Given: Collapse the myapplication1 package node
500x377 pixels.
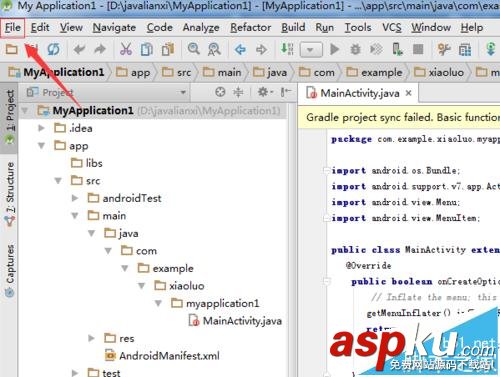Looking at the screenshot, I should (x=158, y=303).
